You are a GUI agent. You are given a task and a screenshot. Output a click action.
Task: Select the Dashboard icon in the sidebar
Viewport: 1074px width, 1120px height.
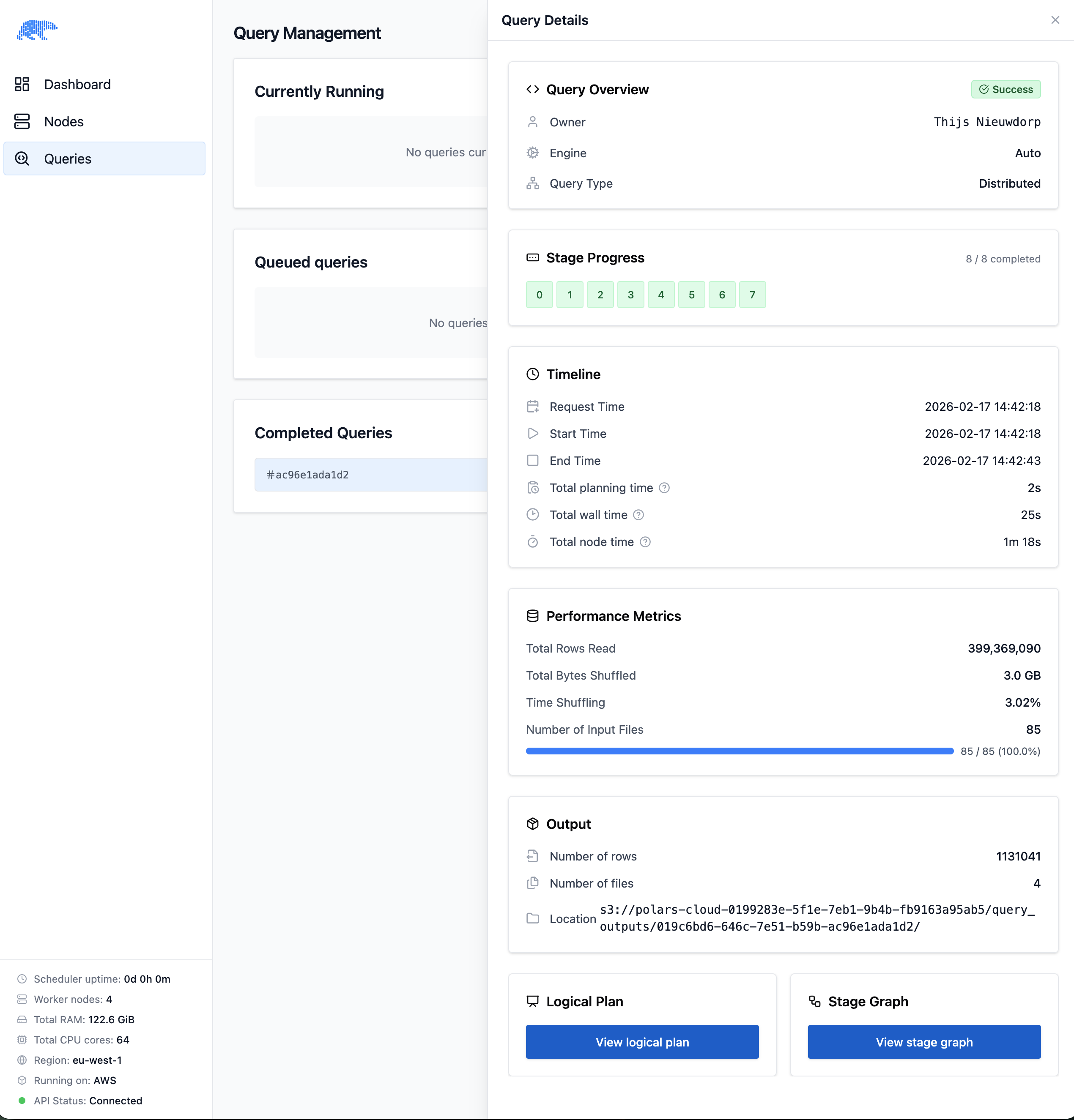point(22,84)
